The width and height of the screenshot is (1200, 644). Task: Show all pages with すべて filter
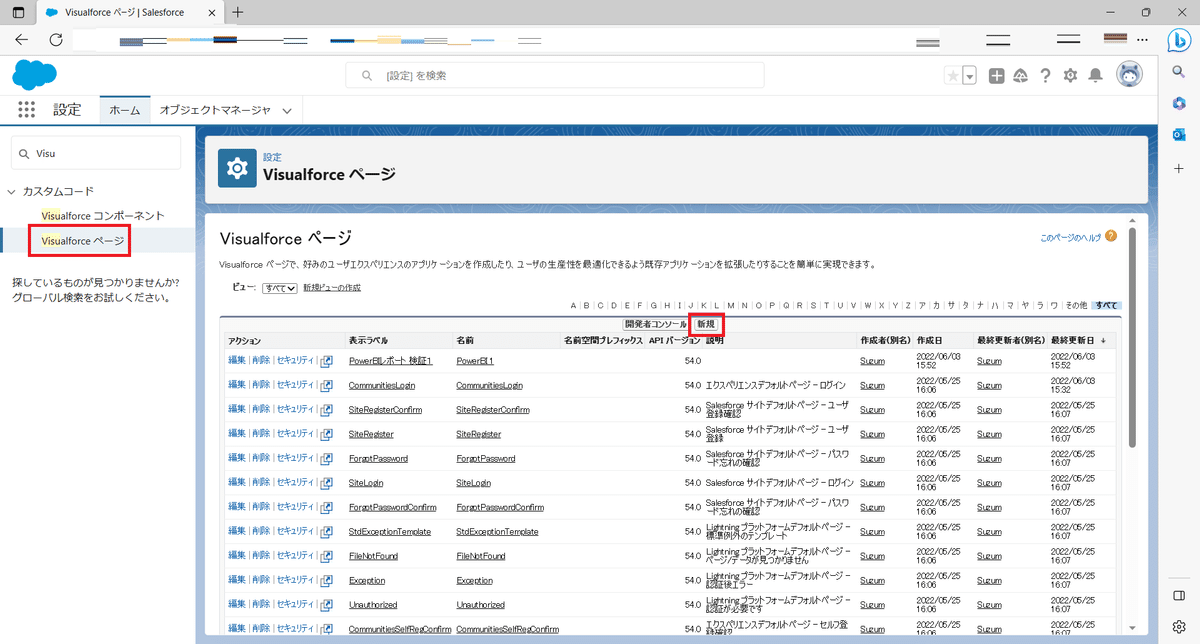1106,305
